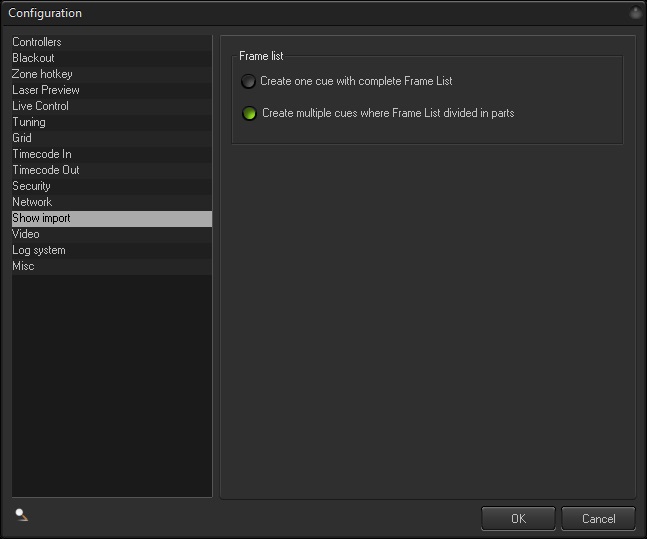This screenshot has width=647, height=539.
Task: Select 'Create multiple cues' divided Frame List option
Action: 249,113
